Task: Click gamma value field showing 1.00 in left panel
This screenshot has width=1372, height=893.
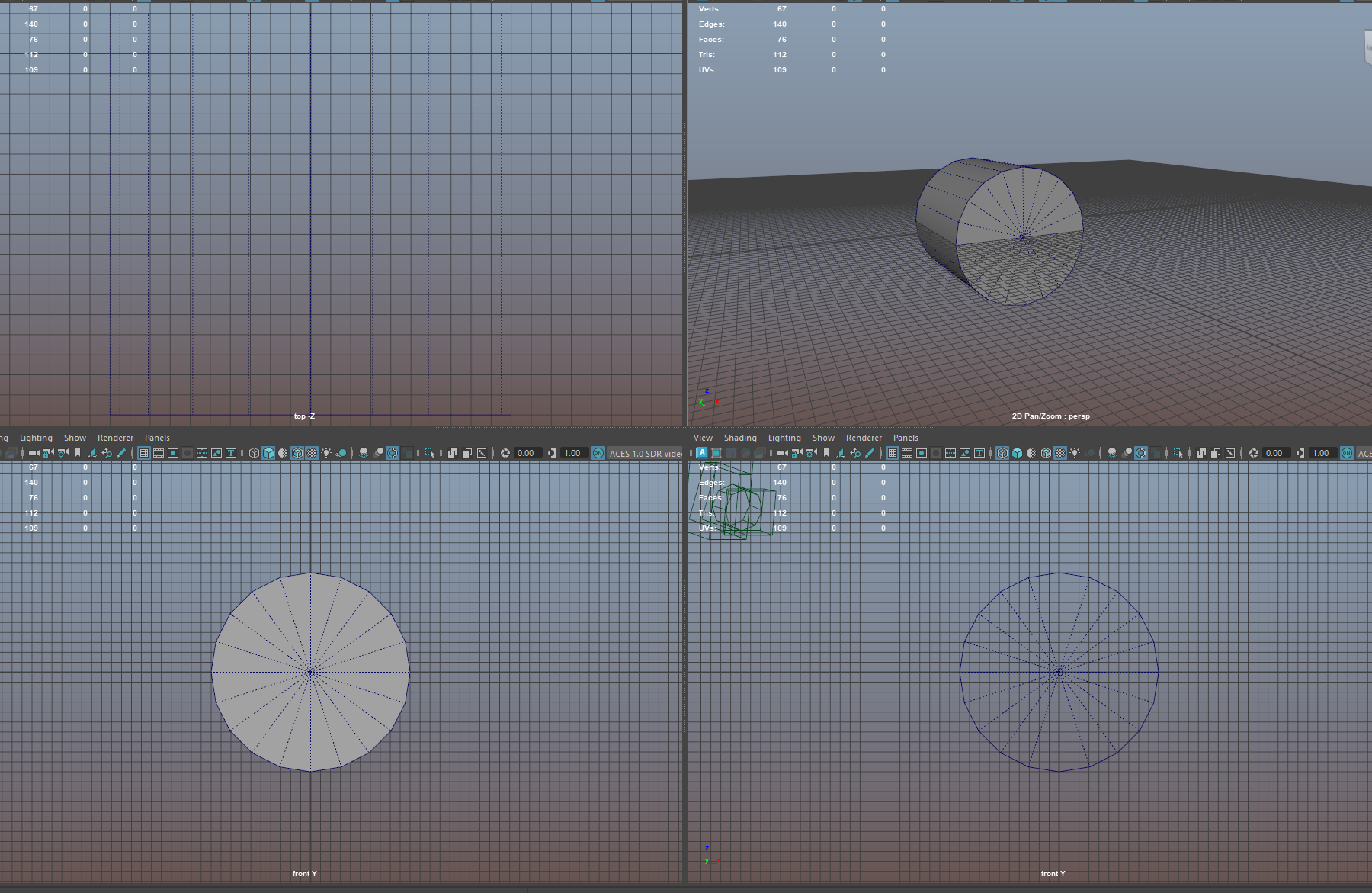Action: [x=572, y=453]
